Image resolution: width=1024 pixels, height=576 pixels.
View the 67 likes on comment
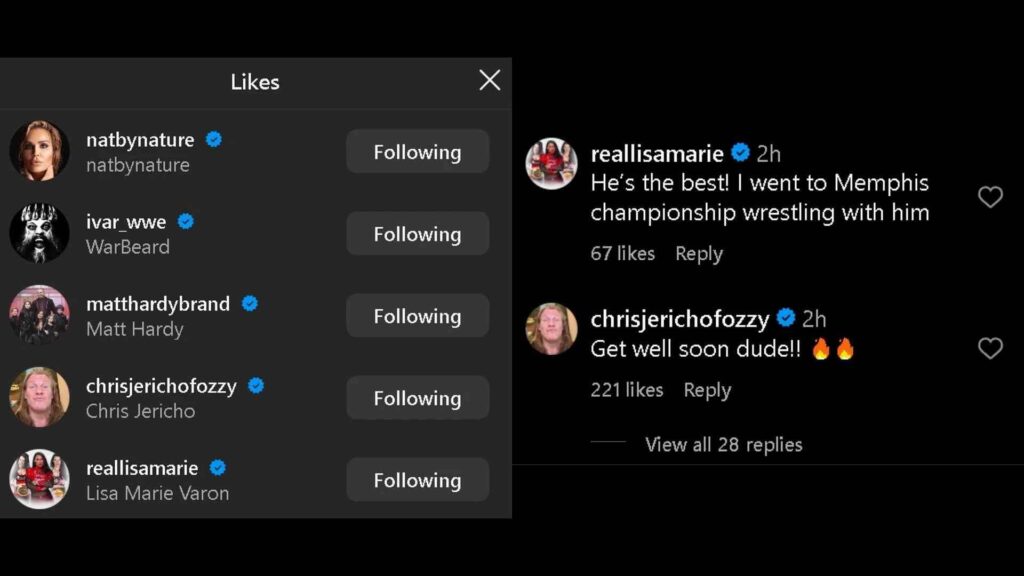point(622,254)
